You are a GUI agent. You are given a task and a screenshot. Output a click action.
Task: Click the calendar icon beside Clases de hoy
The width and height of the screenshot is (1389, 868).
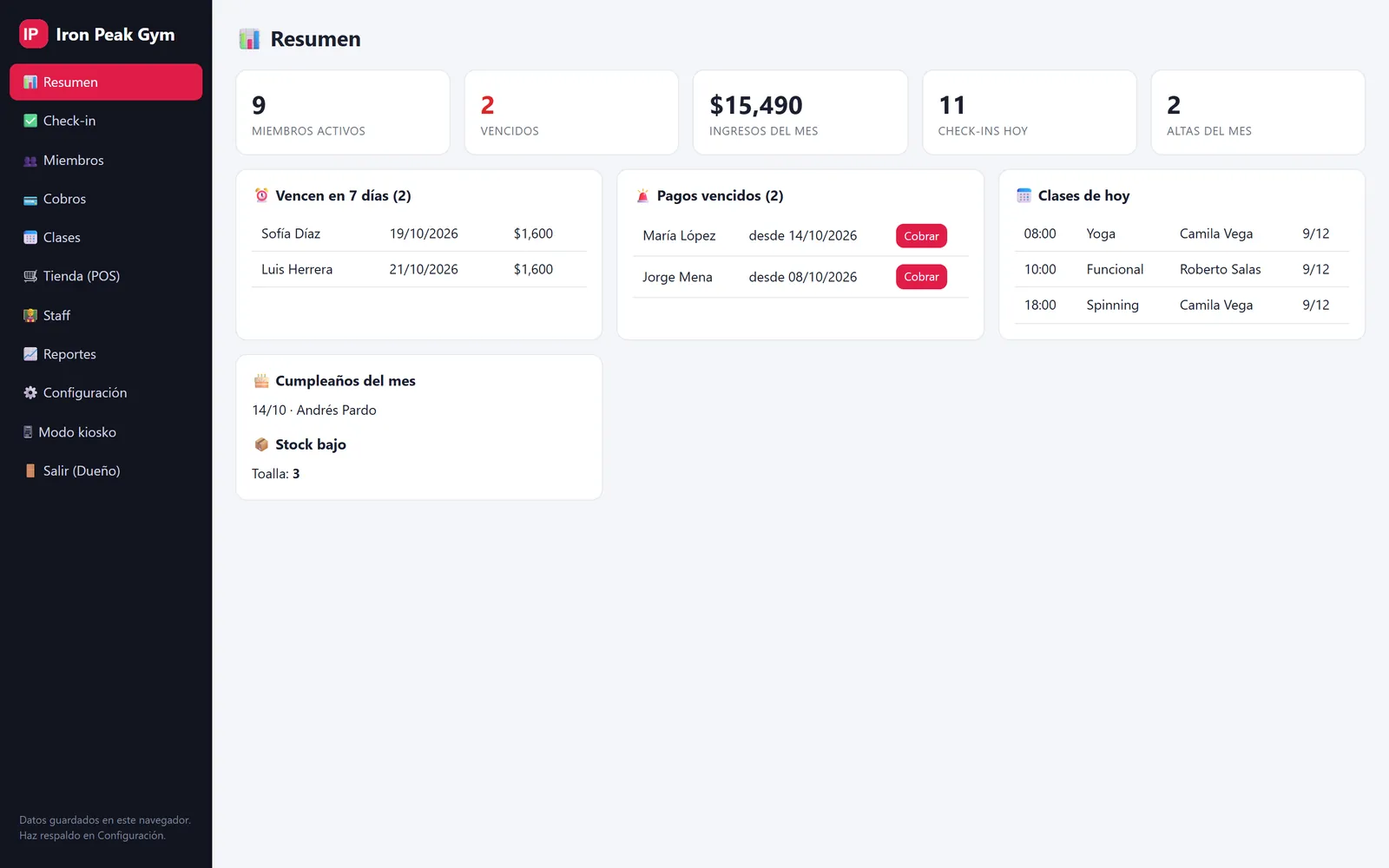click(x=1024, y=195)
